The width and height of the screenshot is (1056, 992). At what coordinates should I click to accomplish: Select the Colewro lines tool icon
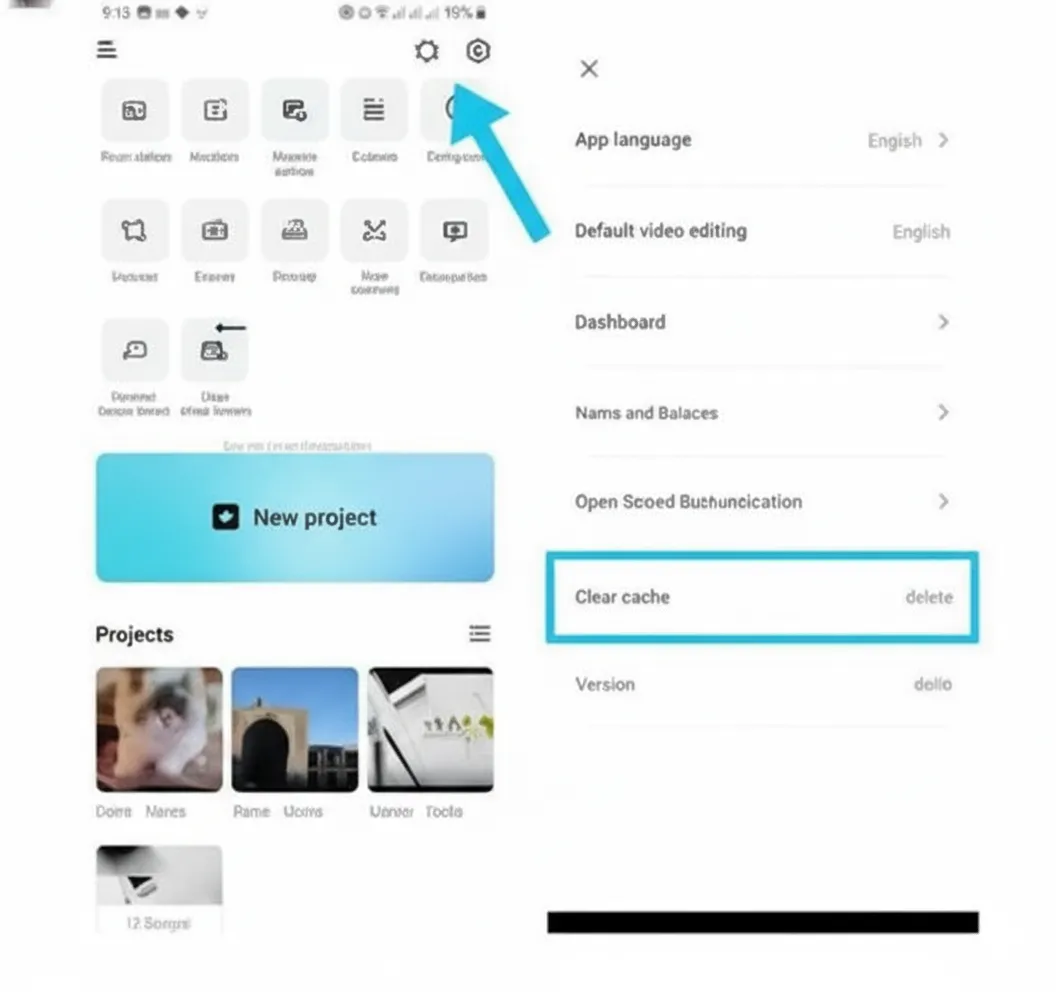point(374,110)
